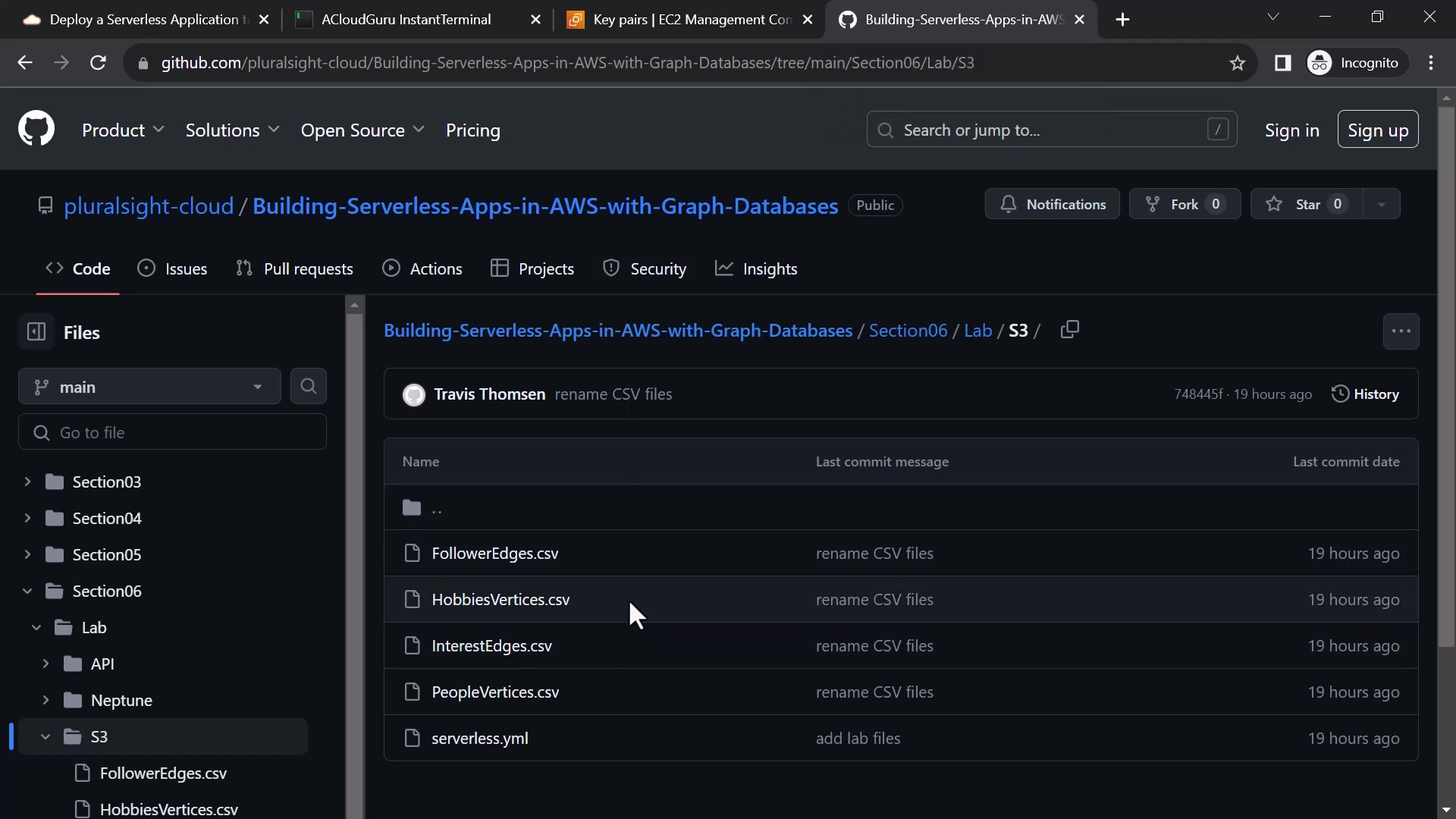Image resolution: width=1456 pixels, height=819 pixels.
Task: Expand the Section05 folder
Action: pyautogui.click(x=27, y=554)
